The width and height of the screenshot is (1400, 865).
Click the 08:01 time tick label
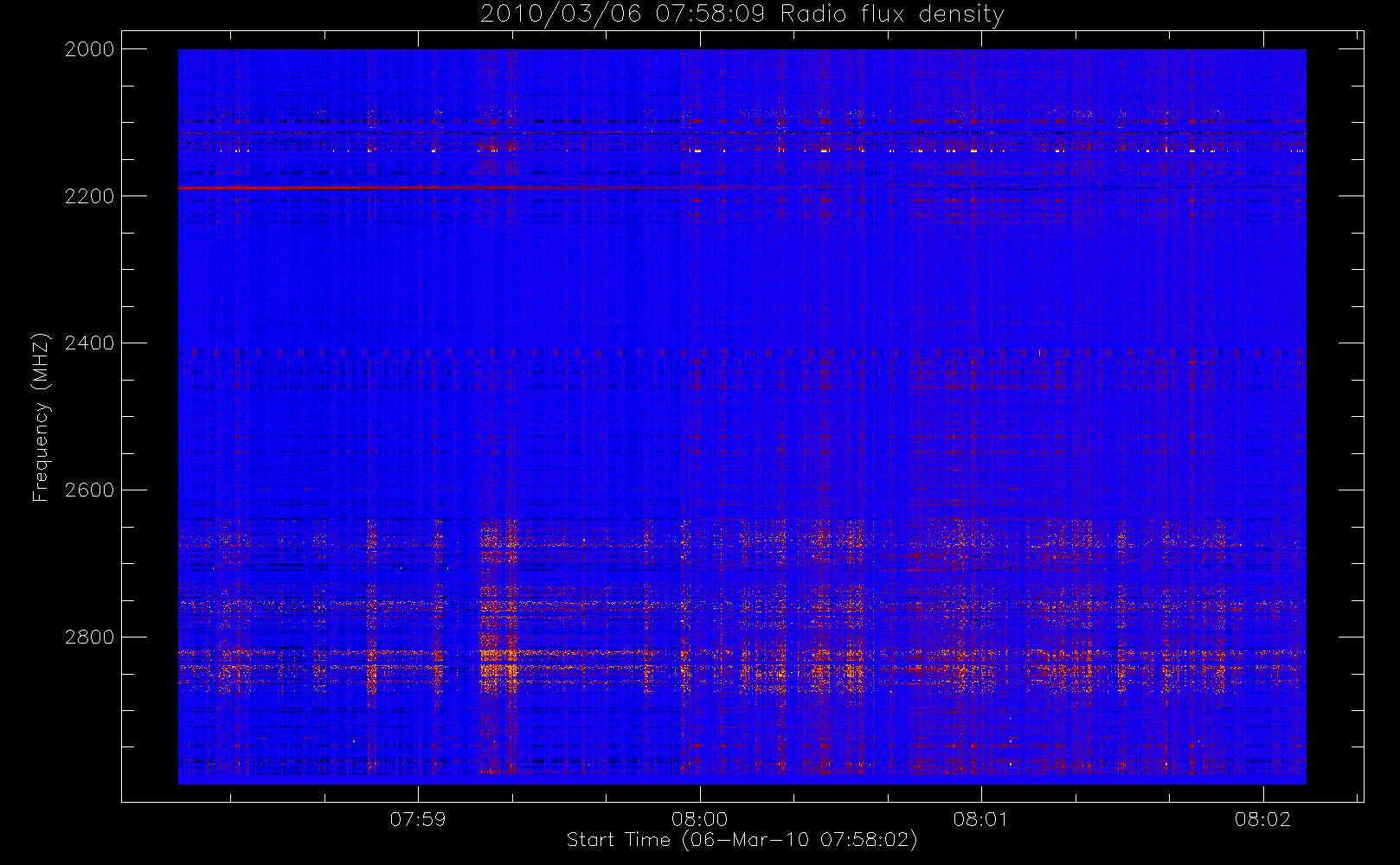[981, 819]
